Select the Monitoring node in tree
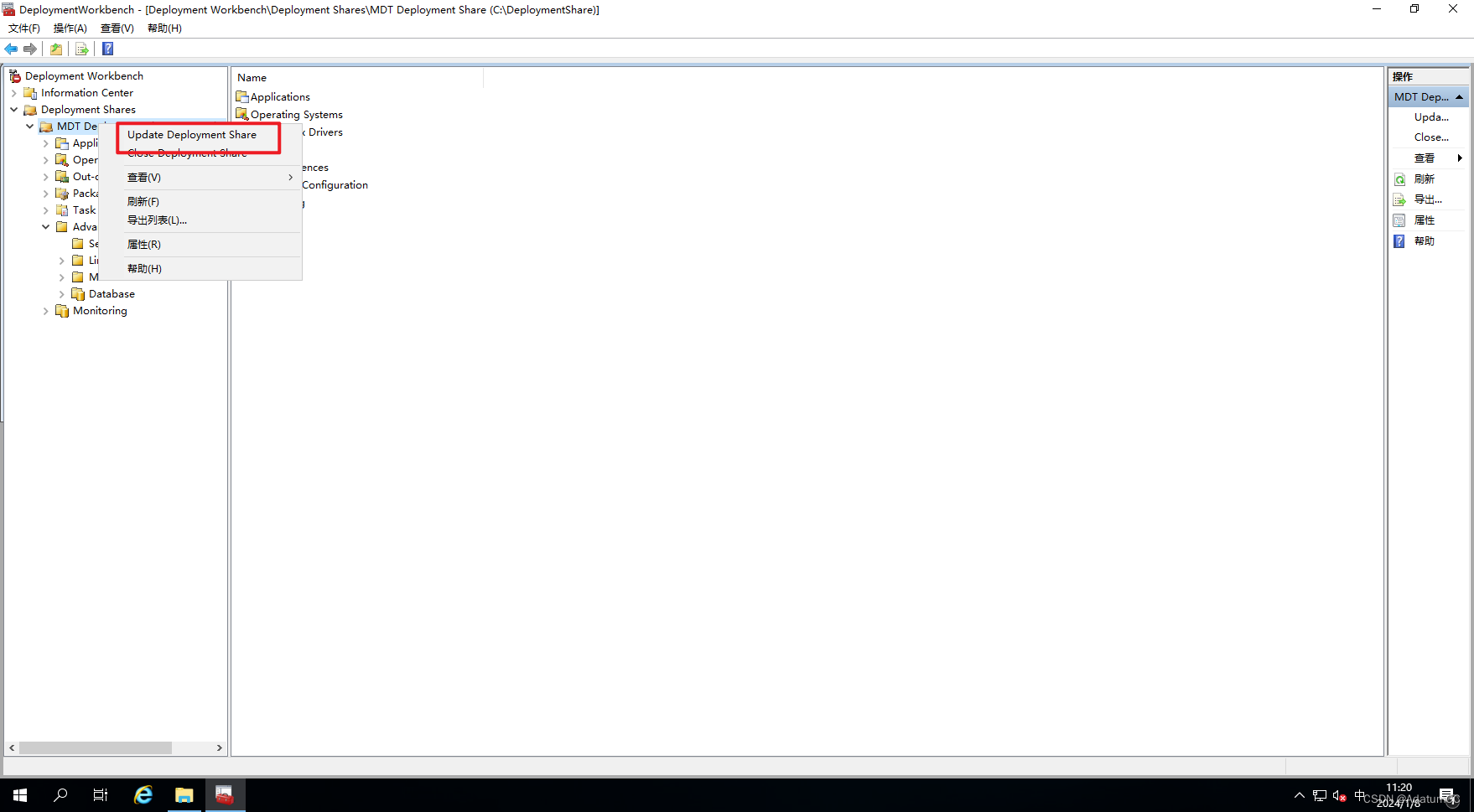The image size is (1474, 812). click(x=100, y=311)
